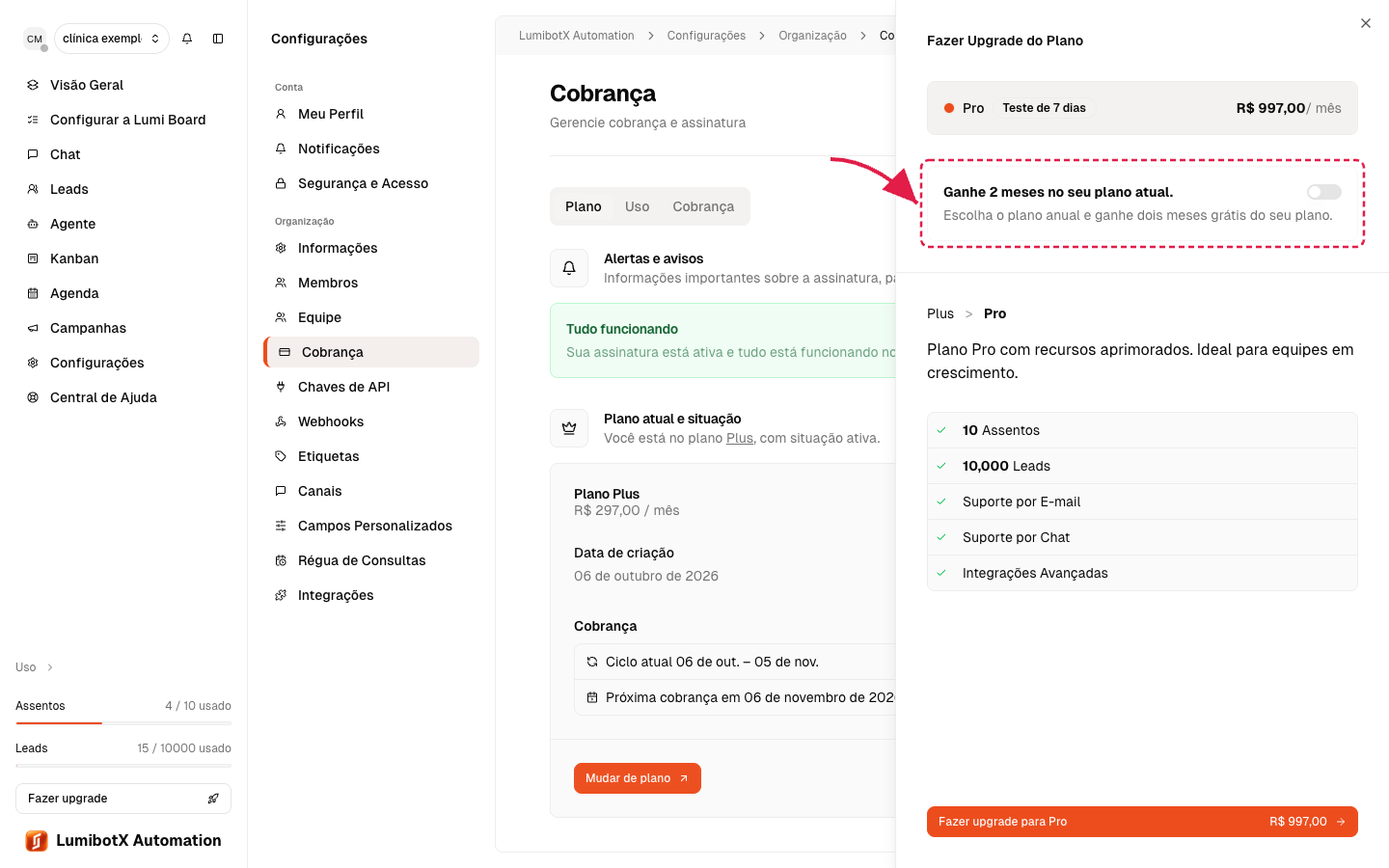Click the Configurações breadcrumb
This screenshot has height=868, width=1389.
click(706, 36)
